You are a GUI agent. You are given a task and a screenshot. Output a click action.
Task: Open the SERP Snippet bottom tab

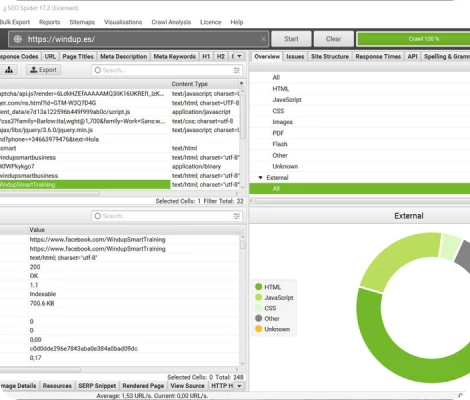click(97, 386)
